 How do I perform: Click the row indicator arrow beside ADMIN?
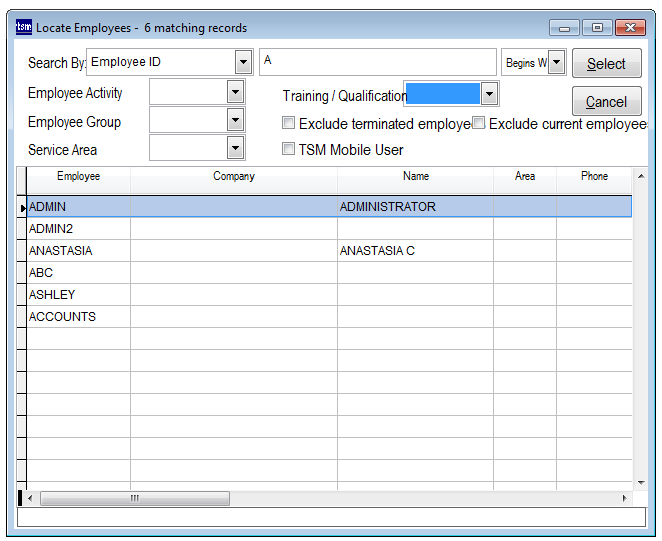22,207
